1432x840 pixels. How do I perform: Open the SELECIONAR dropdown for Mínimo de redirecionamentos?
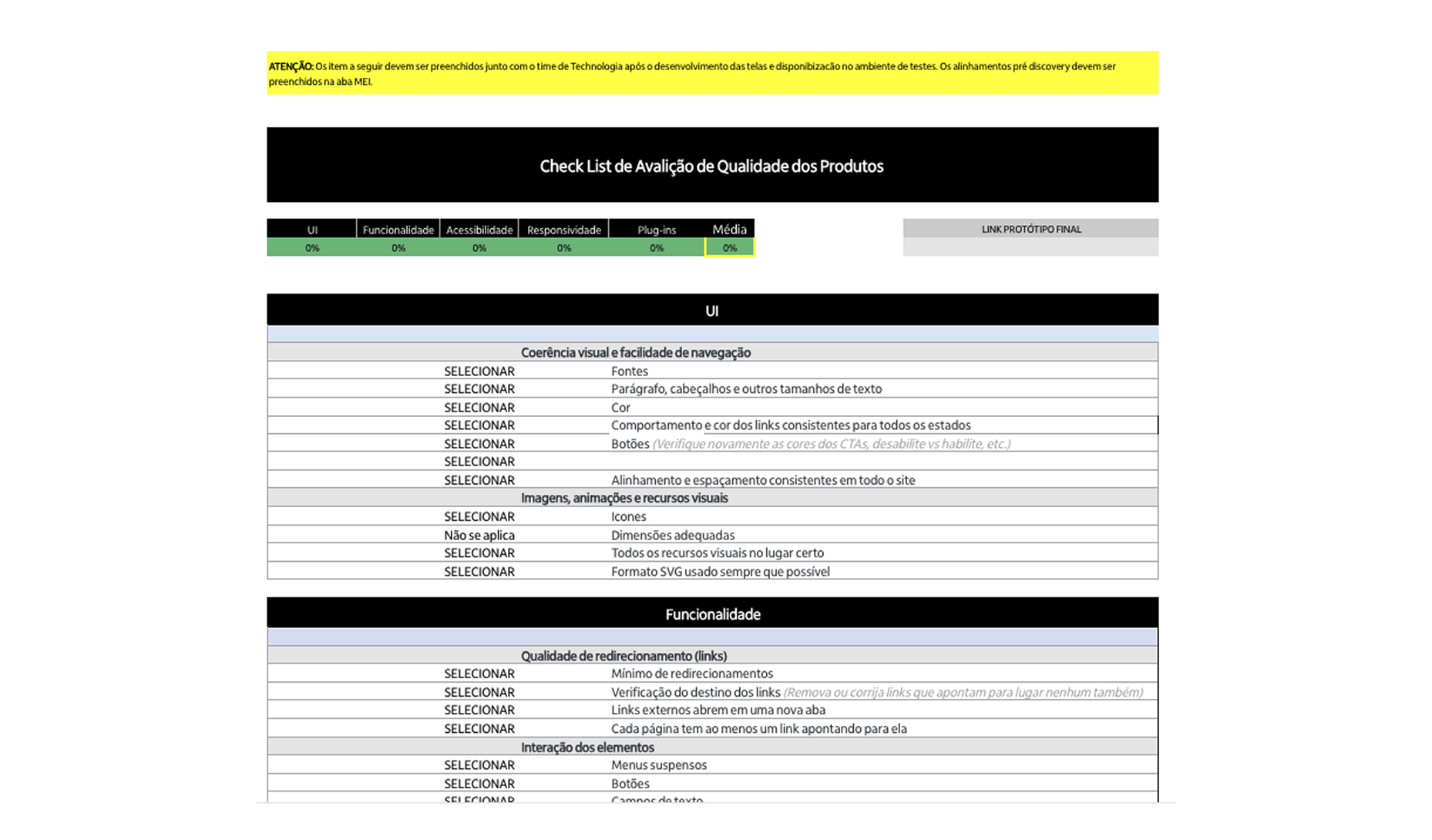pos(479,673)
